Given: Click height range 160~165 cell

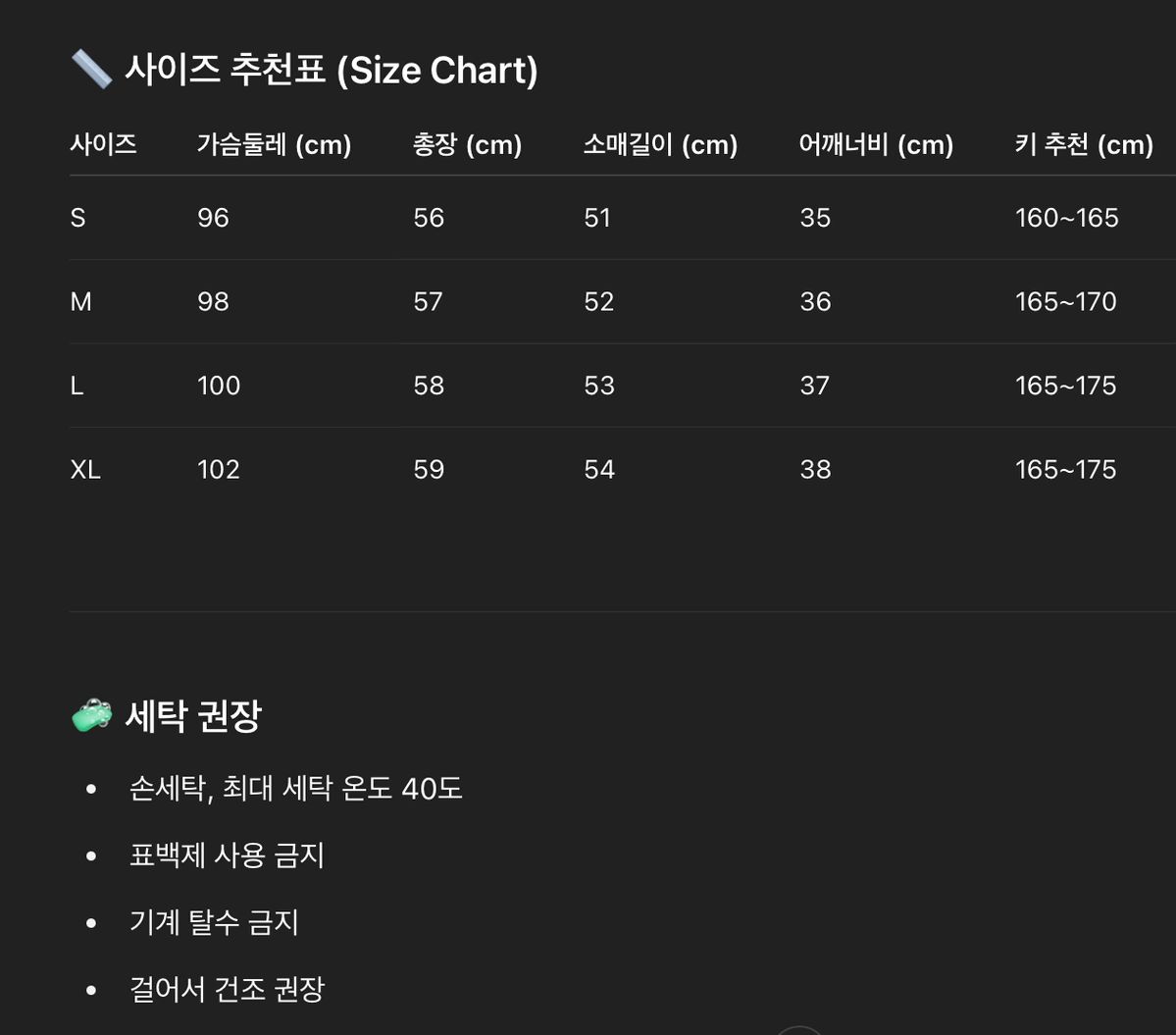Looking at the screenshot, I should (x=1066, y=218).
